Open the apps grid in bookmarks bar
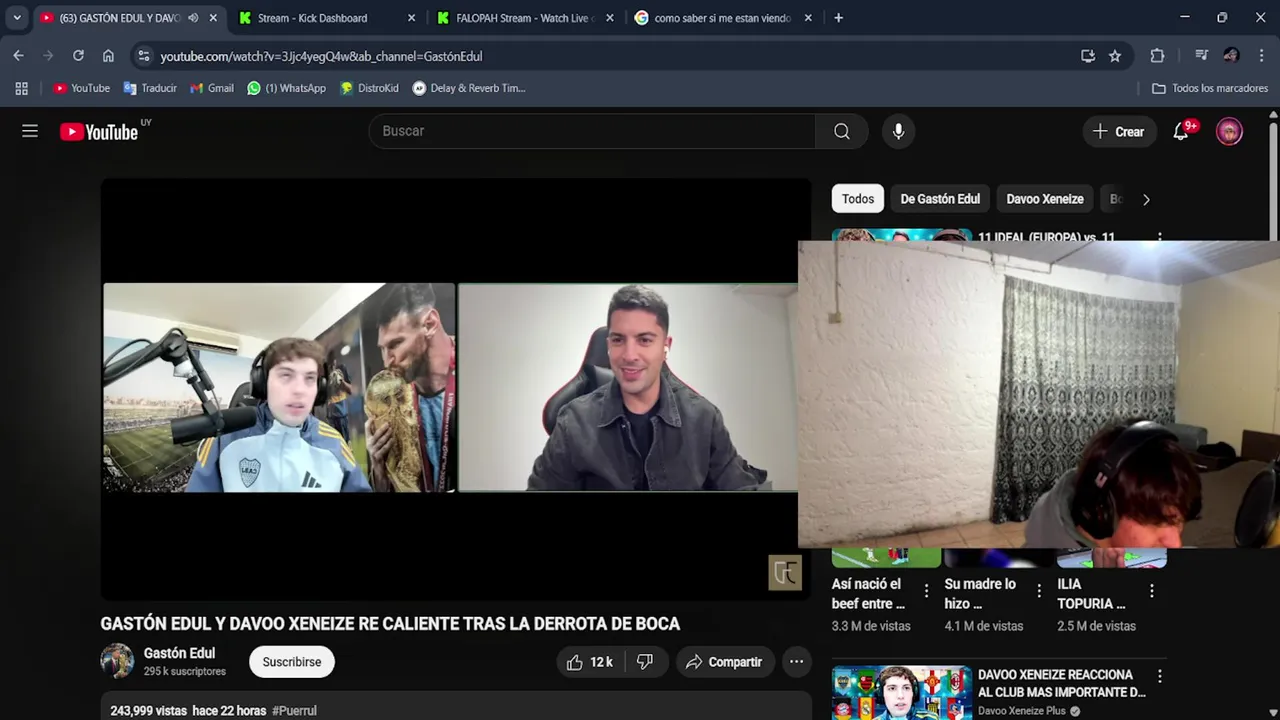The height and width of the screenshot is (720, 1280). click(x=21, y=88)
